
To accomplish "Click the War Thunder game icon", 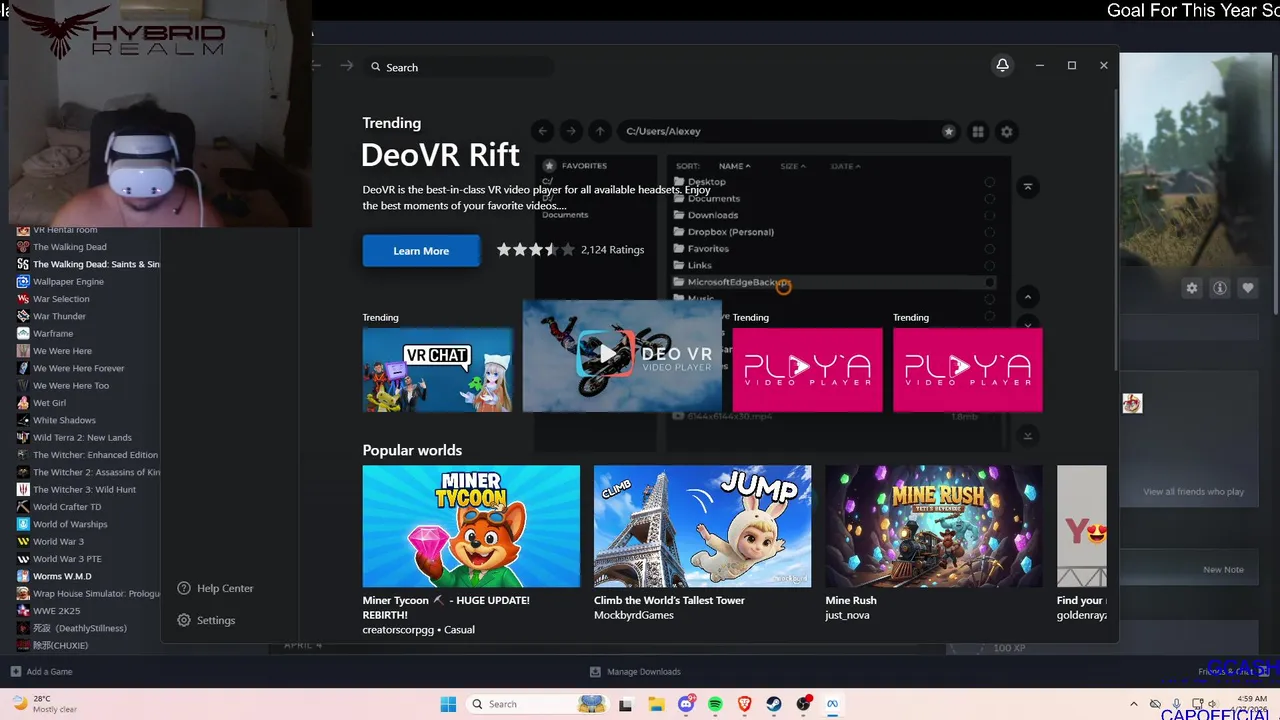I will (x=23, y=316).
